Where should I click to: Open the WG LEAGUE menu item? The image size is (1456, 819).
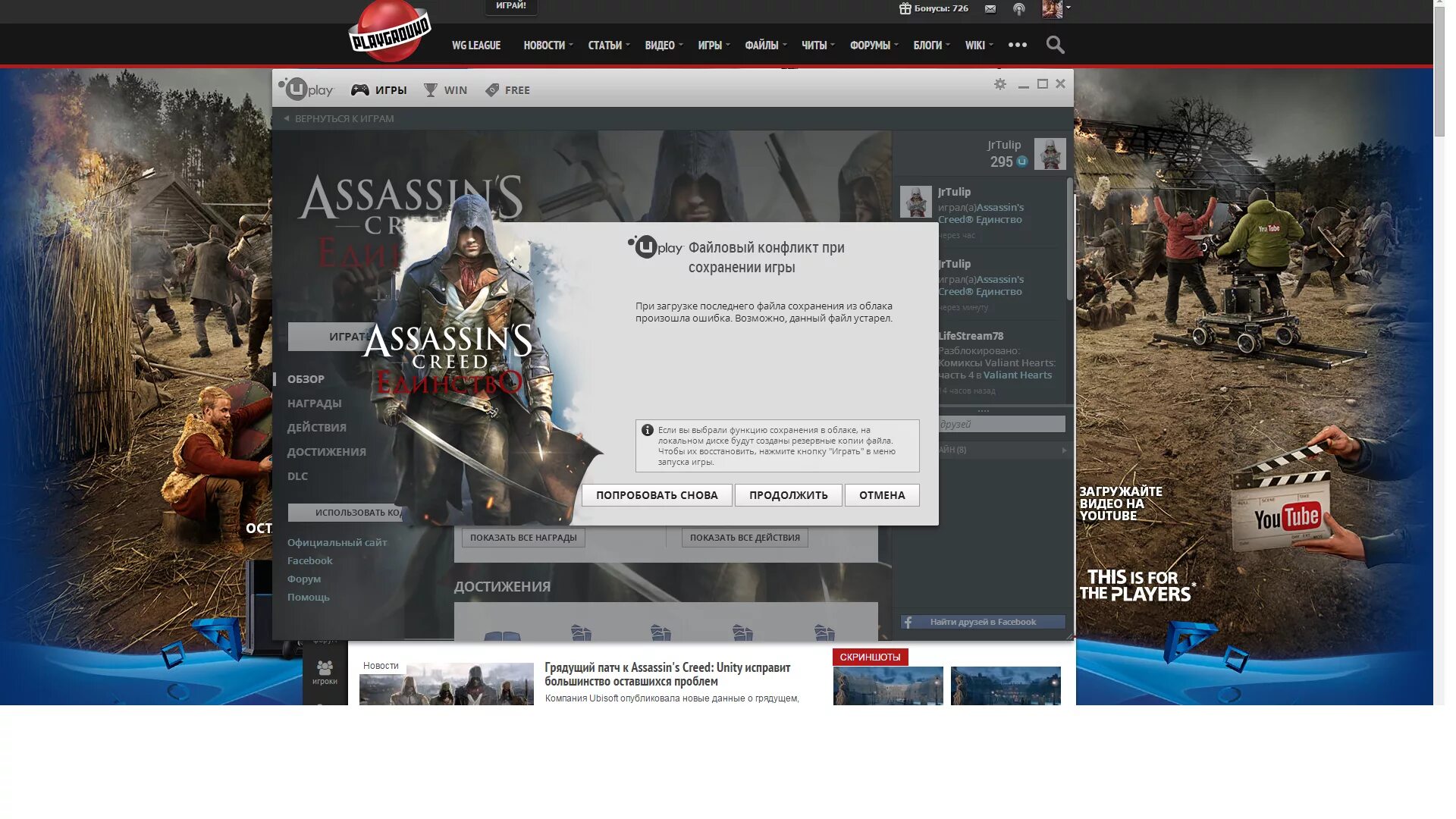(476, 45)
